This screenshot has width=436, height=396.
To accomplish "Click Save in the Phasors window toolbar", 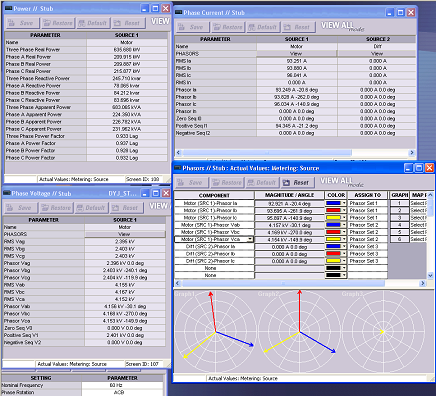I will click(x=191, y=183).
